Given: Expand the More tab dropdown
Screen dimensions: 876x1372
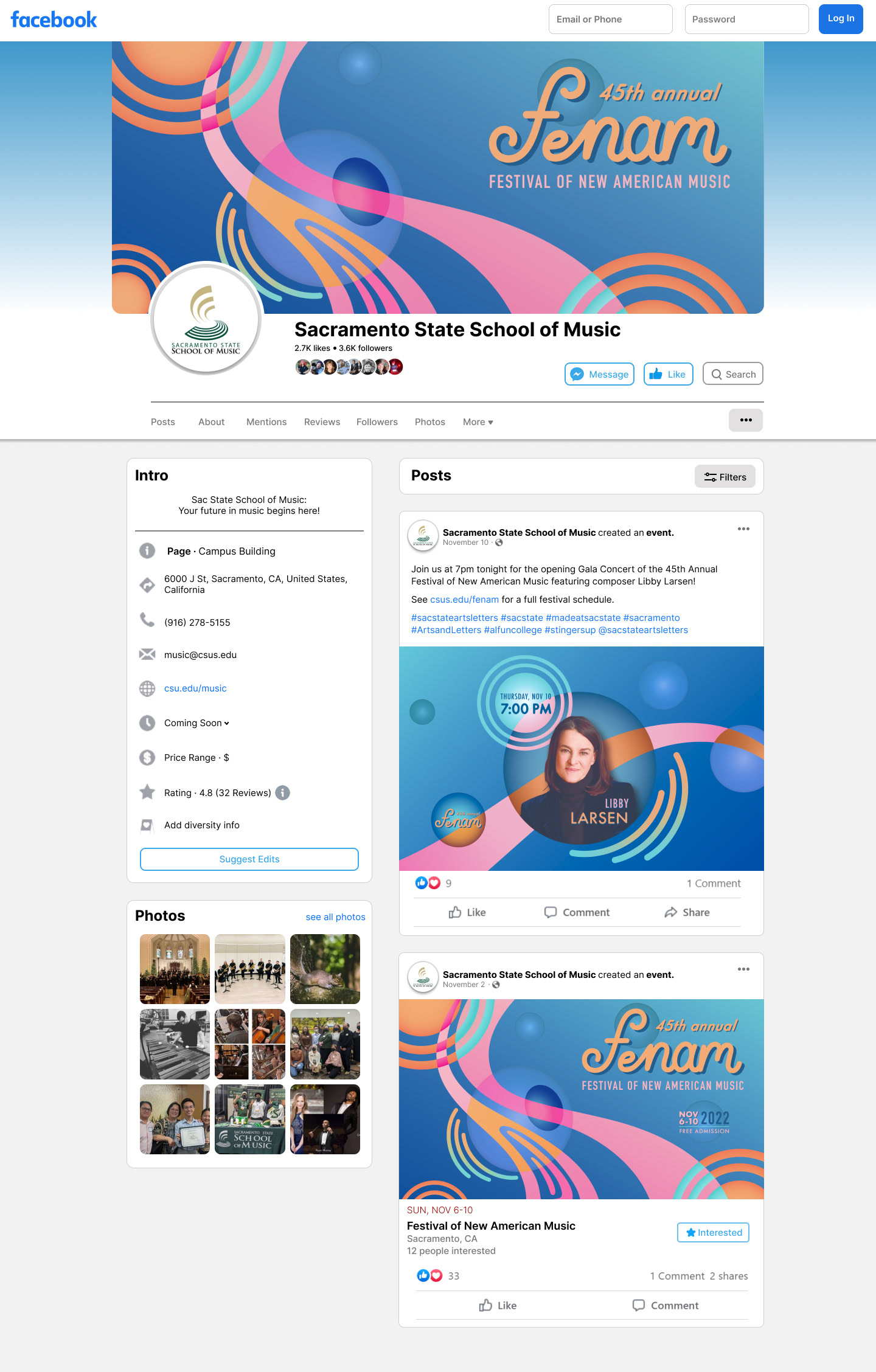Looking at the screenshot, I should pyautogui.click(x=478, y=422).
